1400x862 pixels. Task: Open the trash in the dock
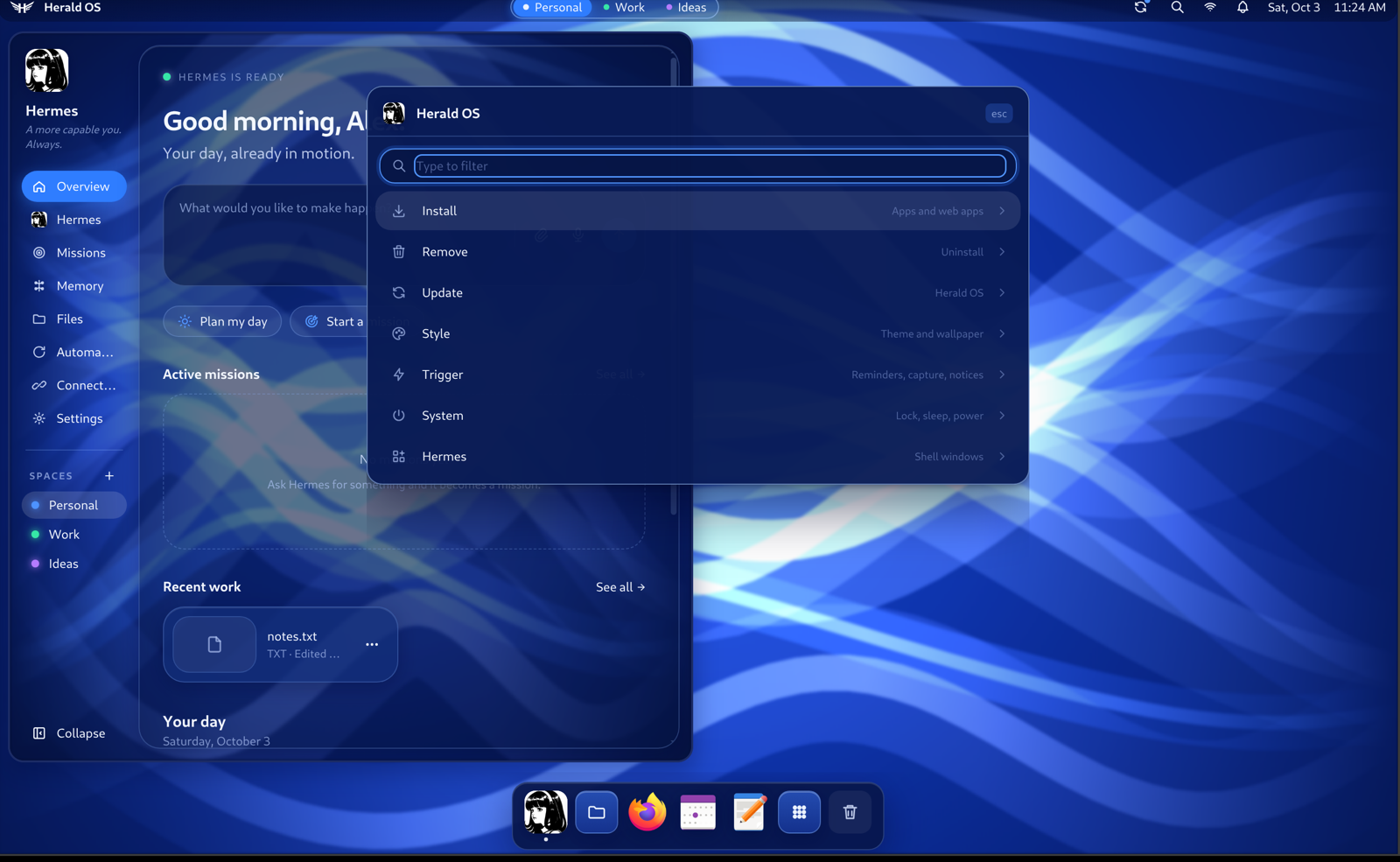coord(850,812)
